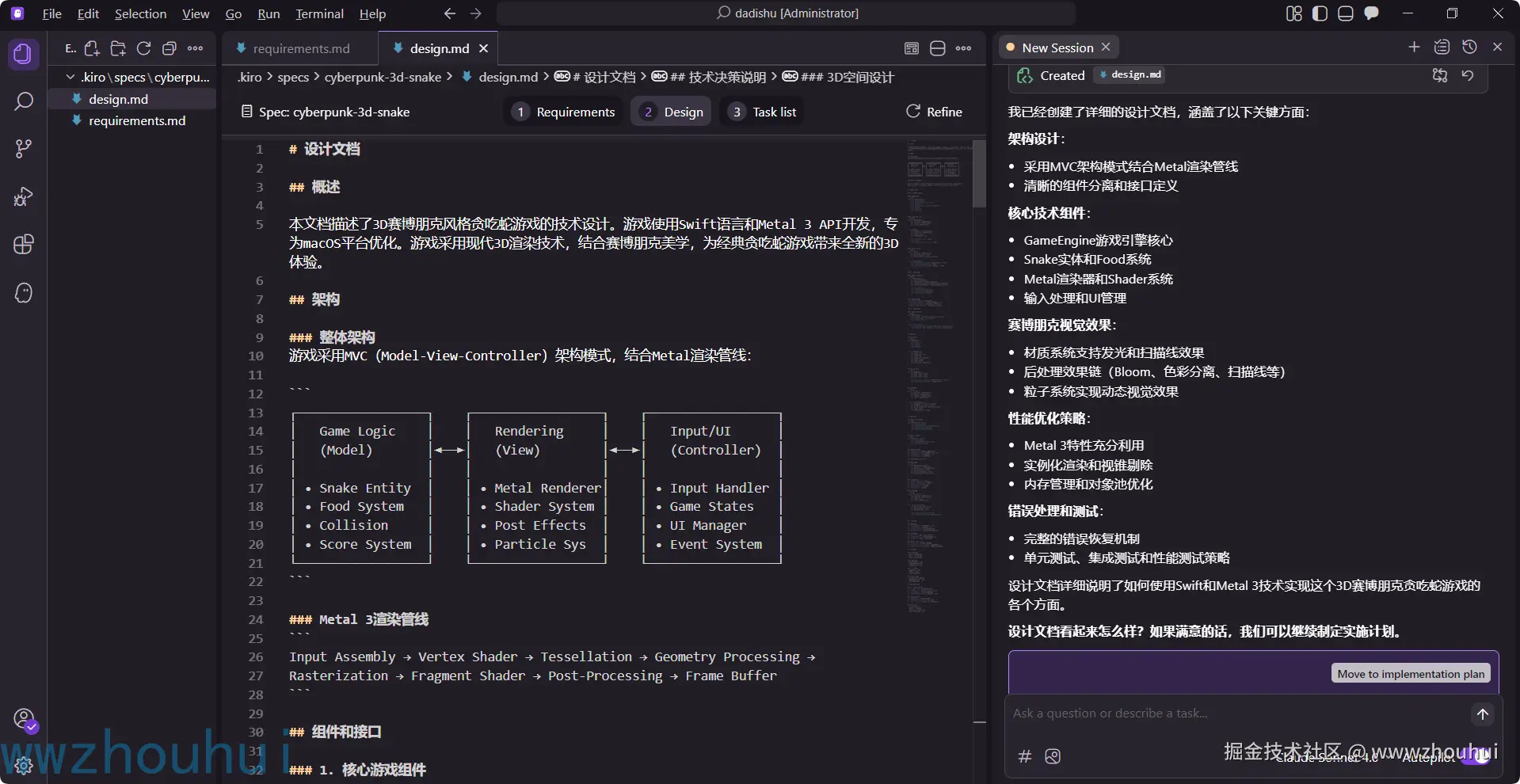Add context with the hash icon
The height and width of the screenshot is (784, 1520).
point(1024,756)
